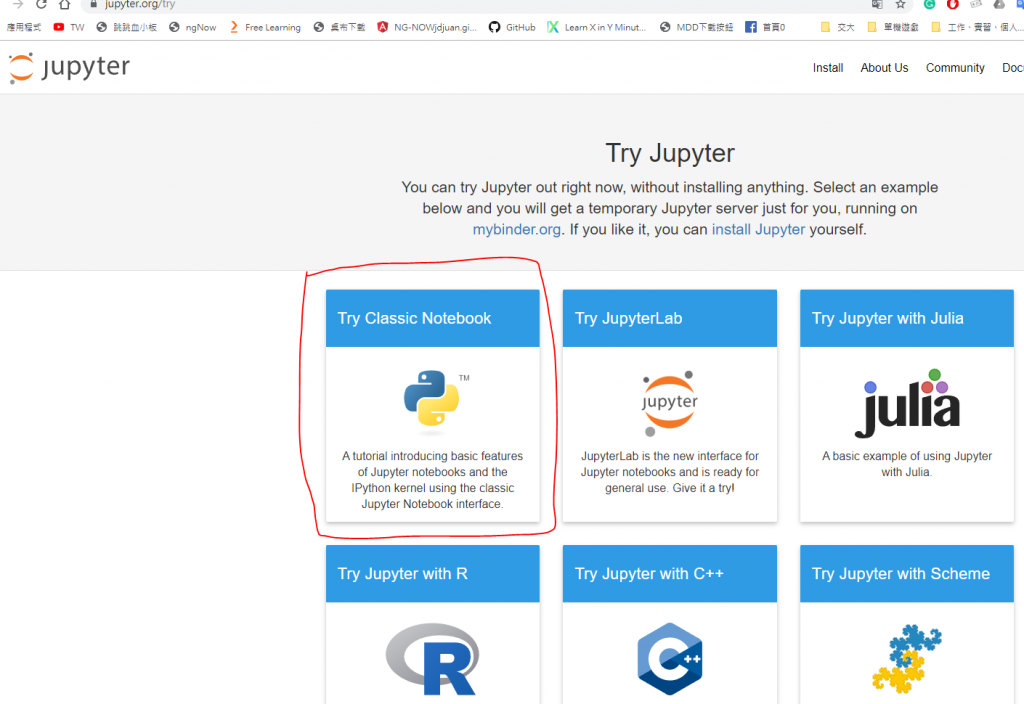1024x704 pixels.
Task: Click the Julia logo image
Action: [x=907, y=404]
